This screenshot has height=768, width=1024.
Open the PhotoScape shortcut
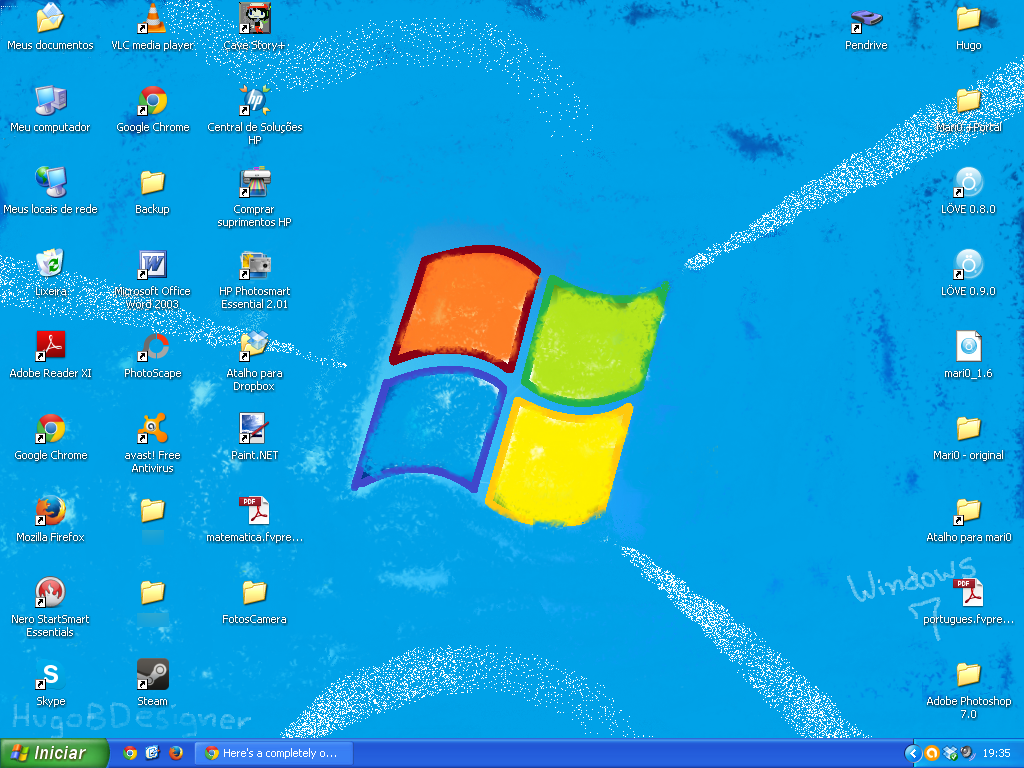pyautogui.click(x=152, y=347)
